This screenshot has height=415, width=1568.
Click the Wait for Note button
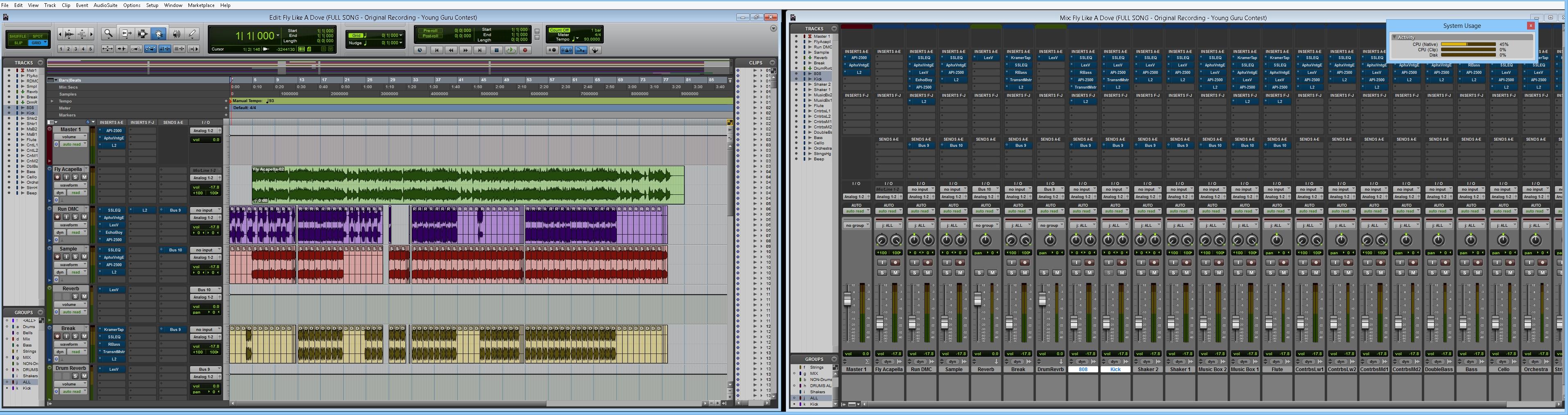click(553, 50)
